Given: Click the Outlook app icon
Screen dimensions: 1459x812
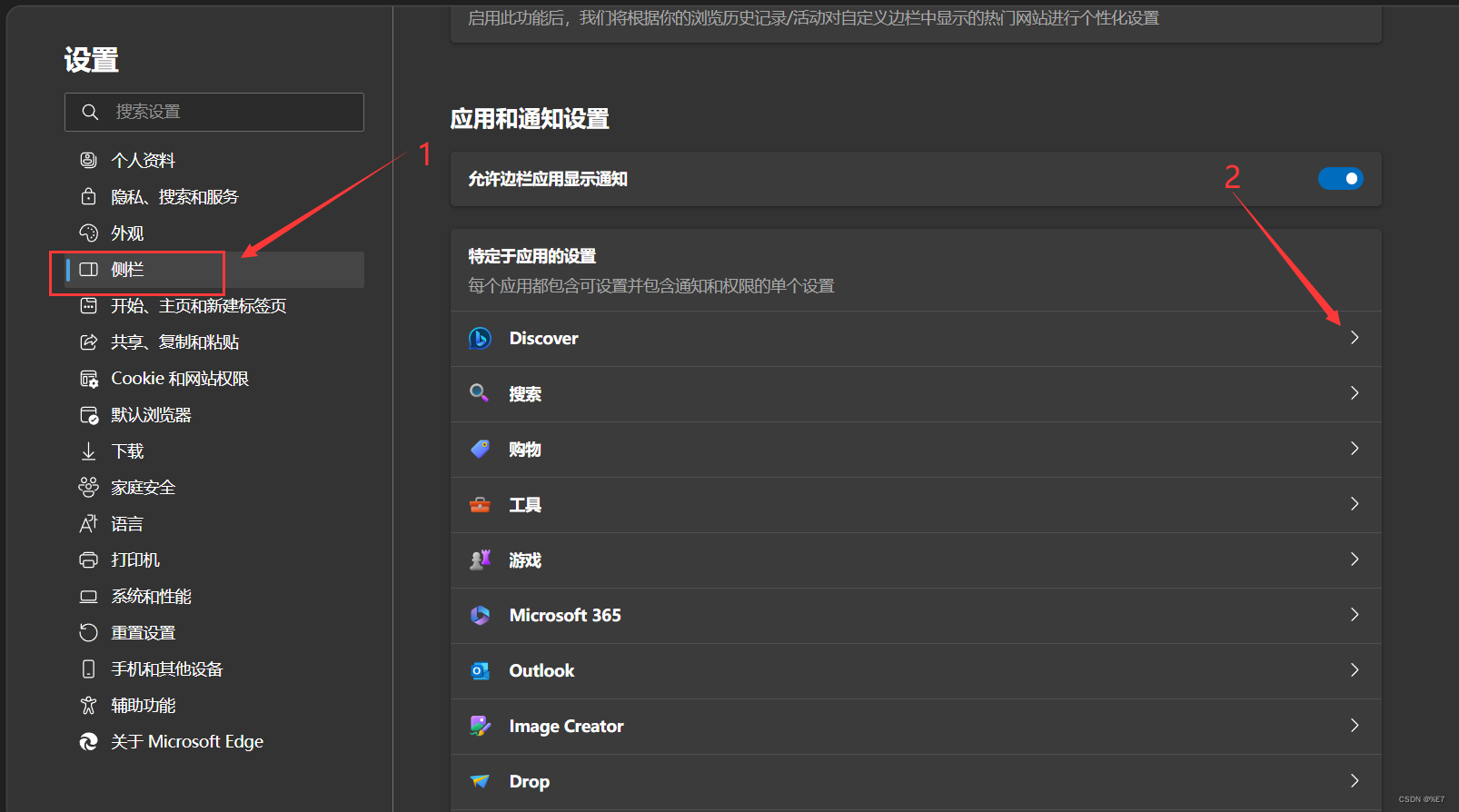Looking at the screenshot, I should pyautogui.click(x=480, y=670).
